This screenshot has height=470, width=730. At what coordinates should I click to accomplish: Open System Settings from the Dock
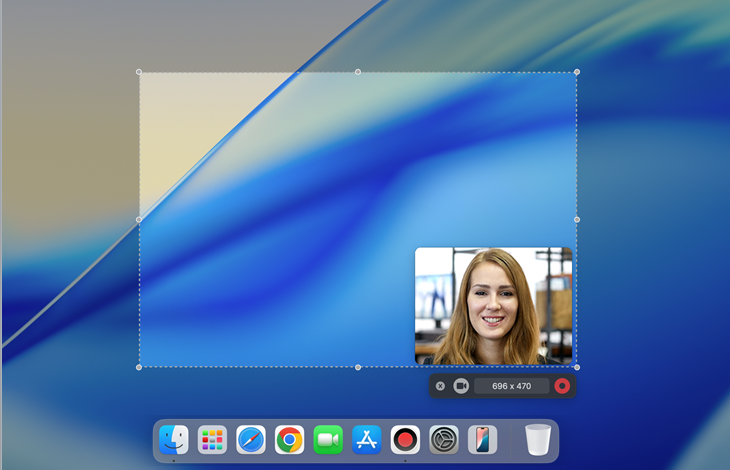444,439
